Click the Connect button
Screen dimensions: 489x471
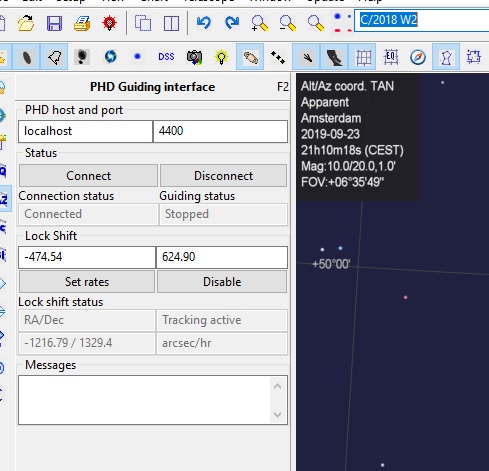tap(88, 176)
